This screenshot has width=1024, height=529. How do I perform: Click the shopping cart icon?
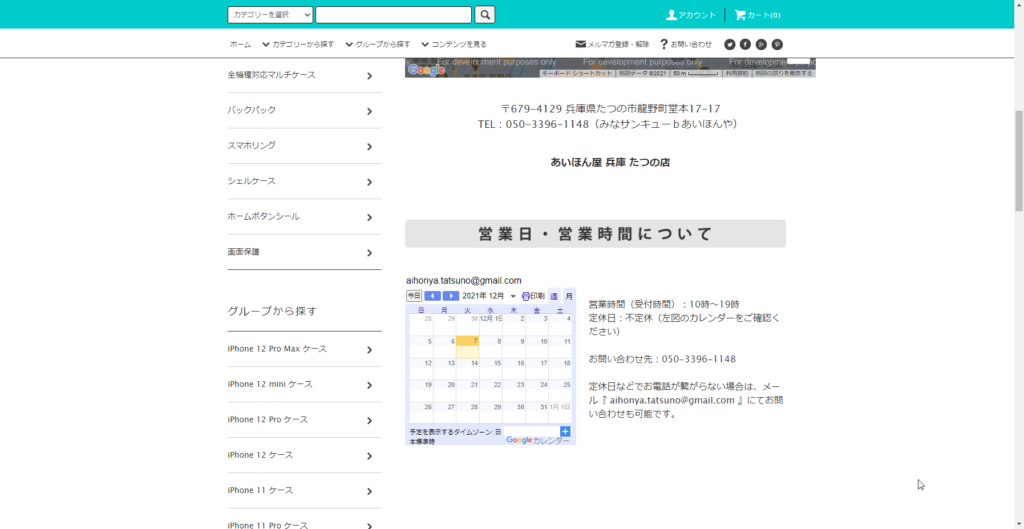pos(740,14)
